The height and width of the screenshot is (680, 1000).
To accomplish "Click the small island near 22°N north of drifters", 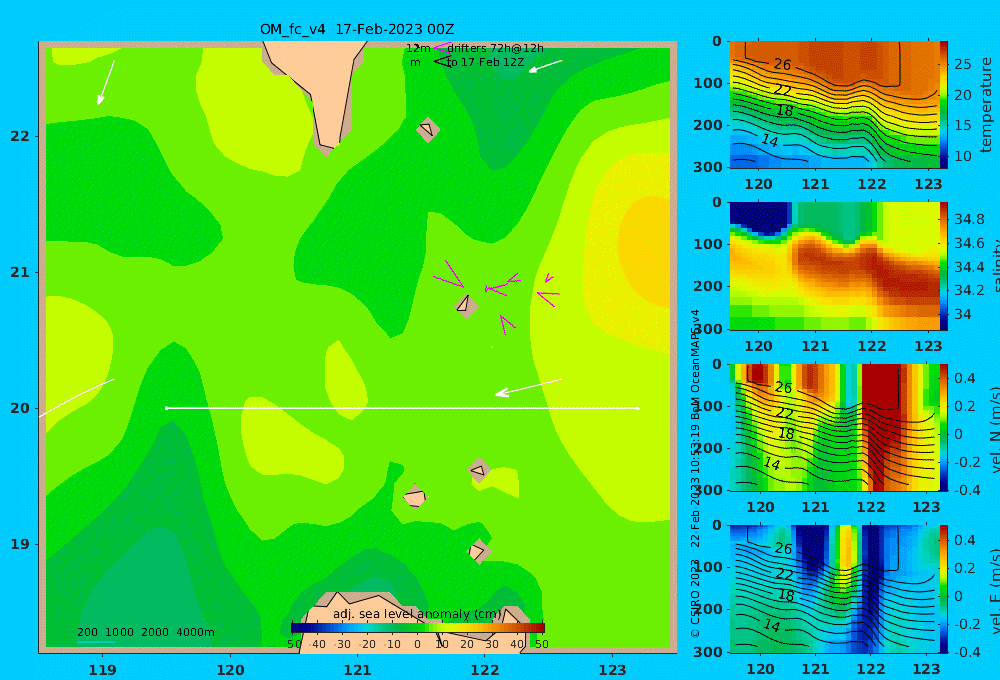I will pos(427,129).
